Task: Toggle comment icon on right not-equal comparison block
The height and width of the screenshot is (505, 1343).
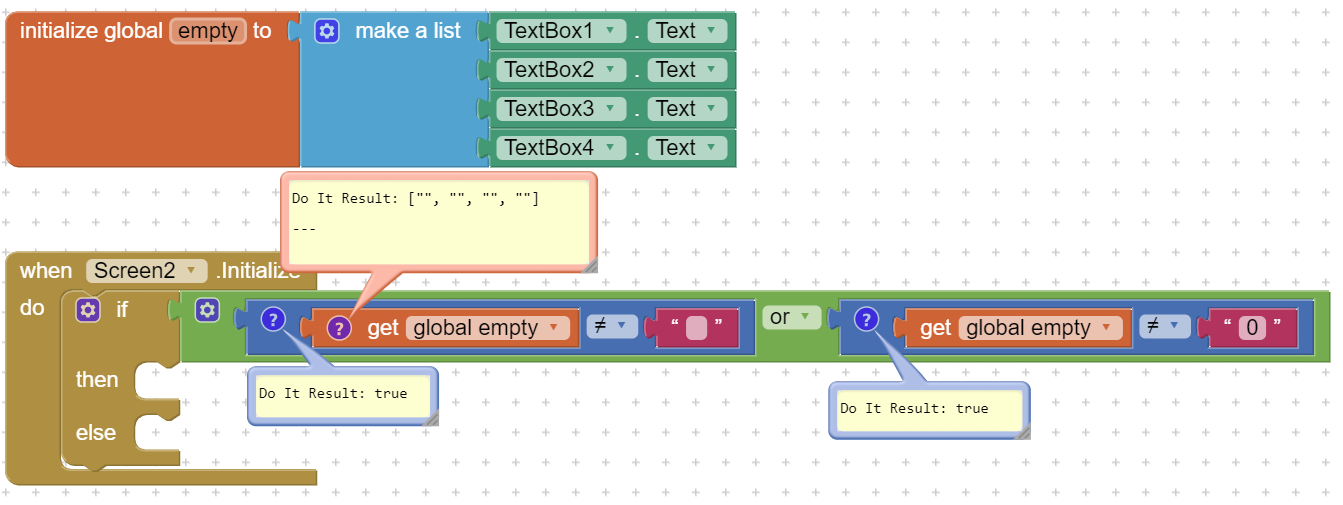Action: [x=866, y=319]
